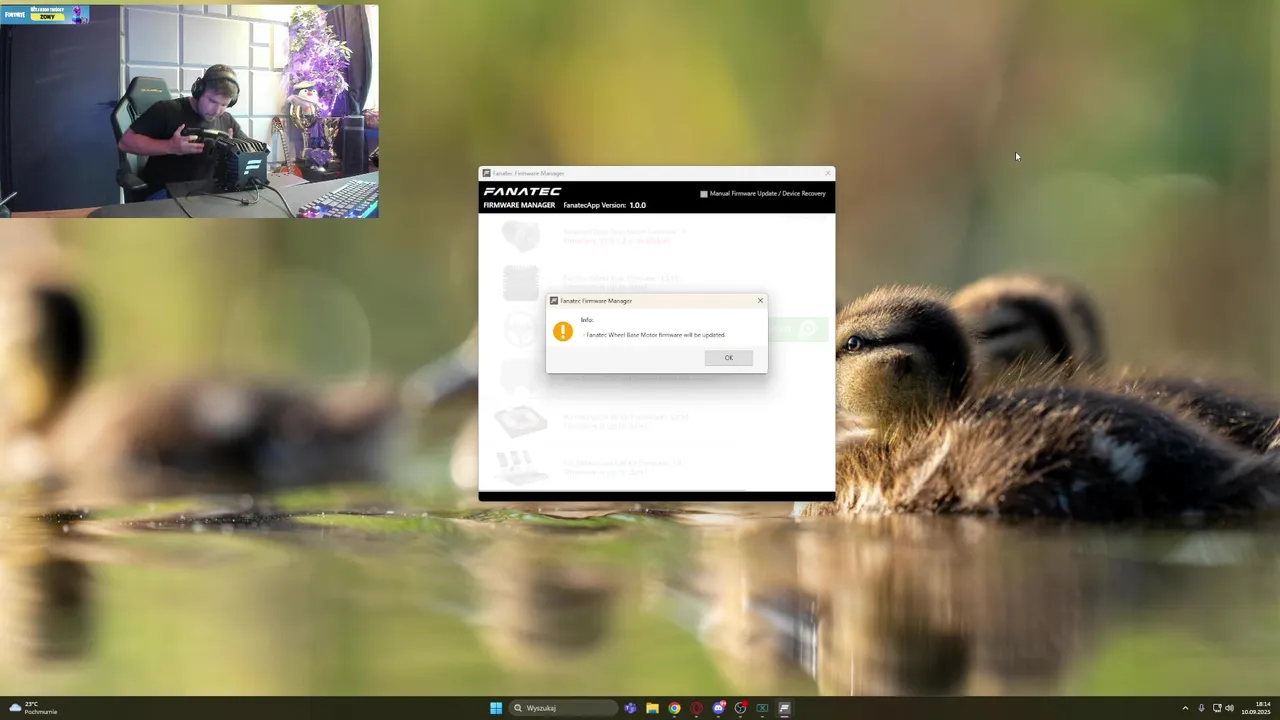Click the yellow warning exclamation icon
Screen dimensions: 1280x720
563,331
